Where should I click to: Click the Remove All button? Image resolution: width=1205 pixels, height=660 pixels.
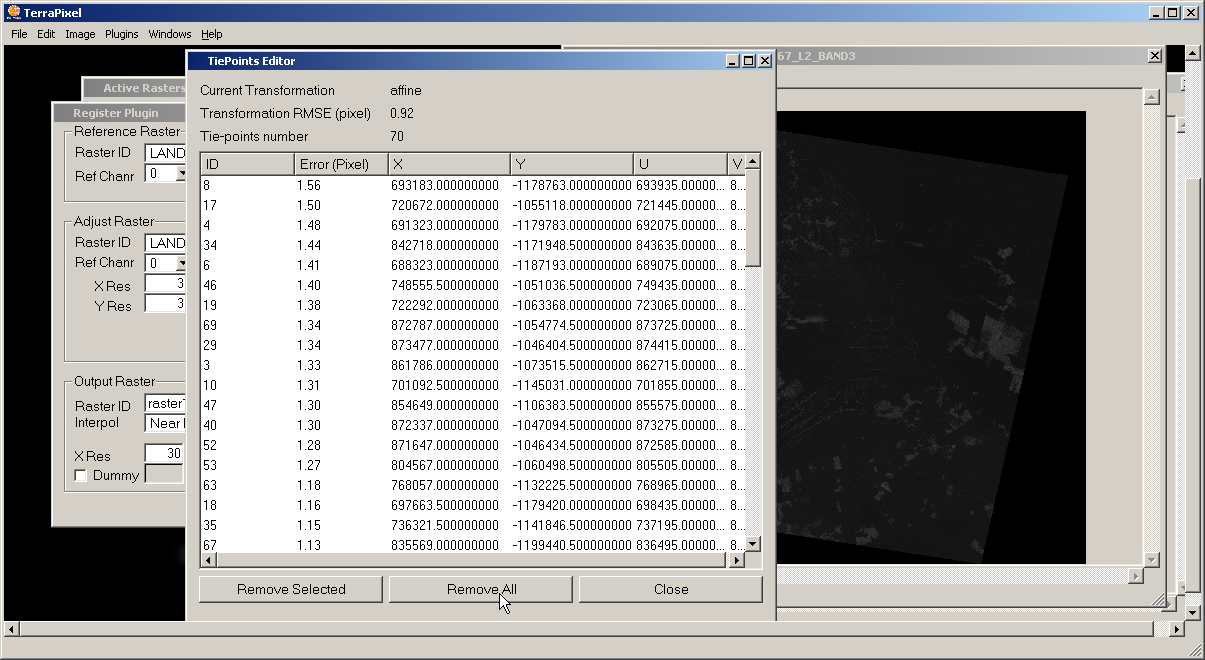[x=481, y=589]
